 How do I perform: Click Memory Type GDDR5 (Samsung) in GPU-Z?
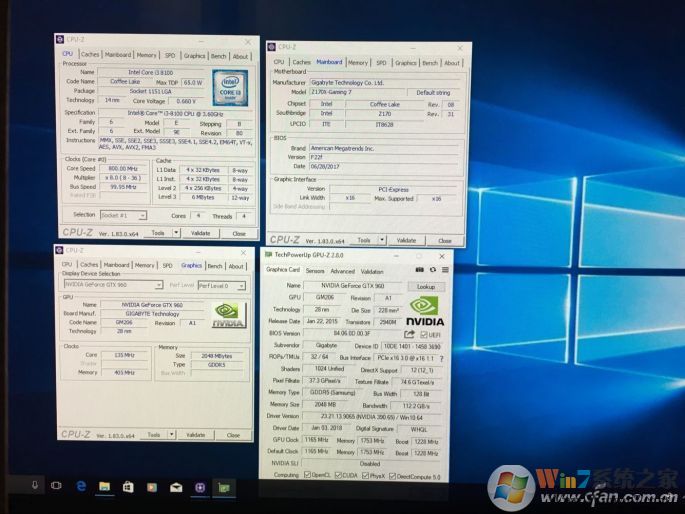pyautogui.click(x=333, y=393)
